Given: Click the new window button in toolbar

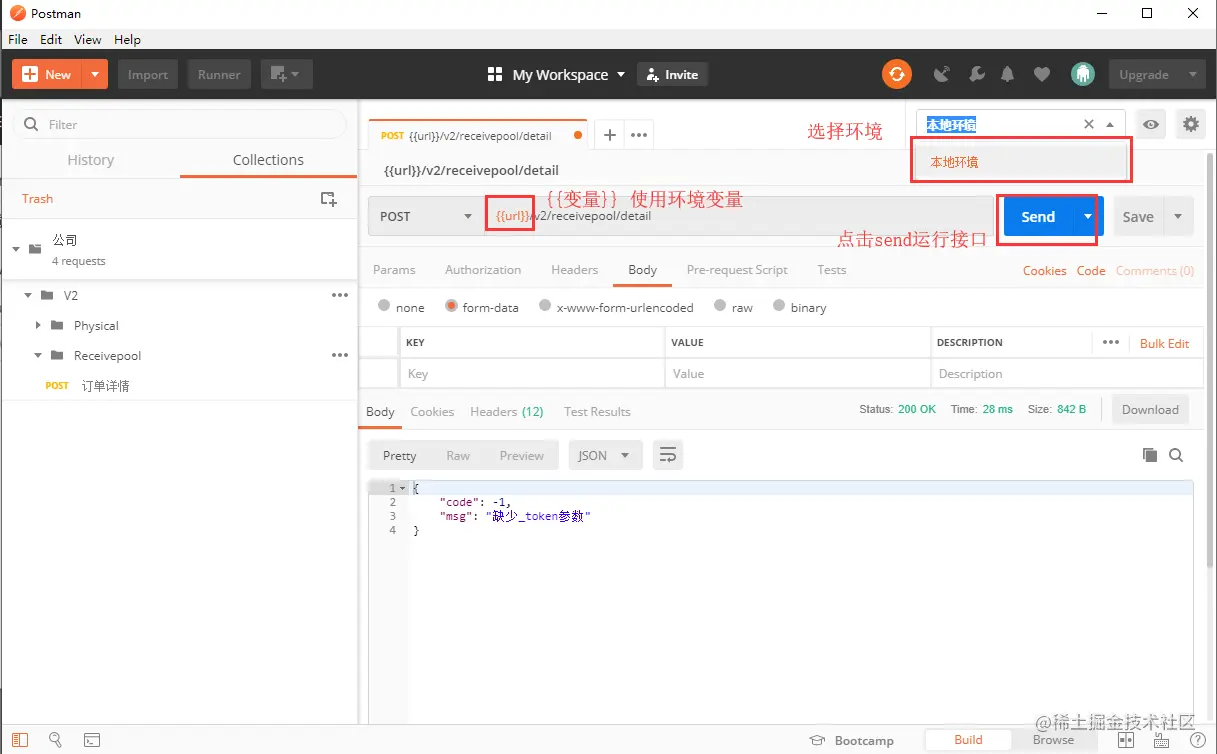Looking at the screenshot, I should (287, 74).
